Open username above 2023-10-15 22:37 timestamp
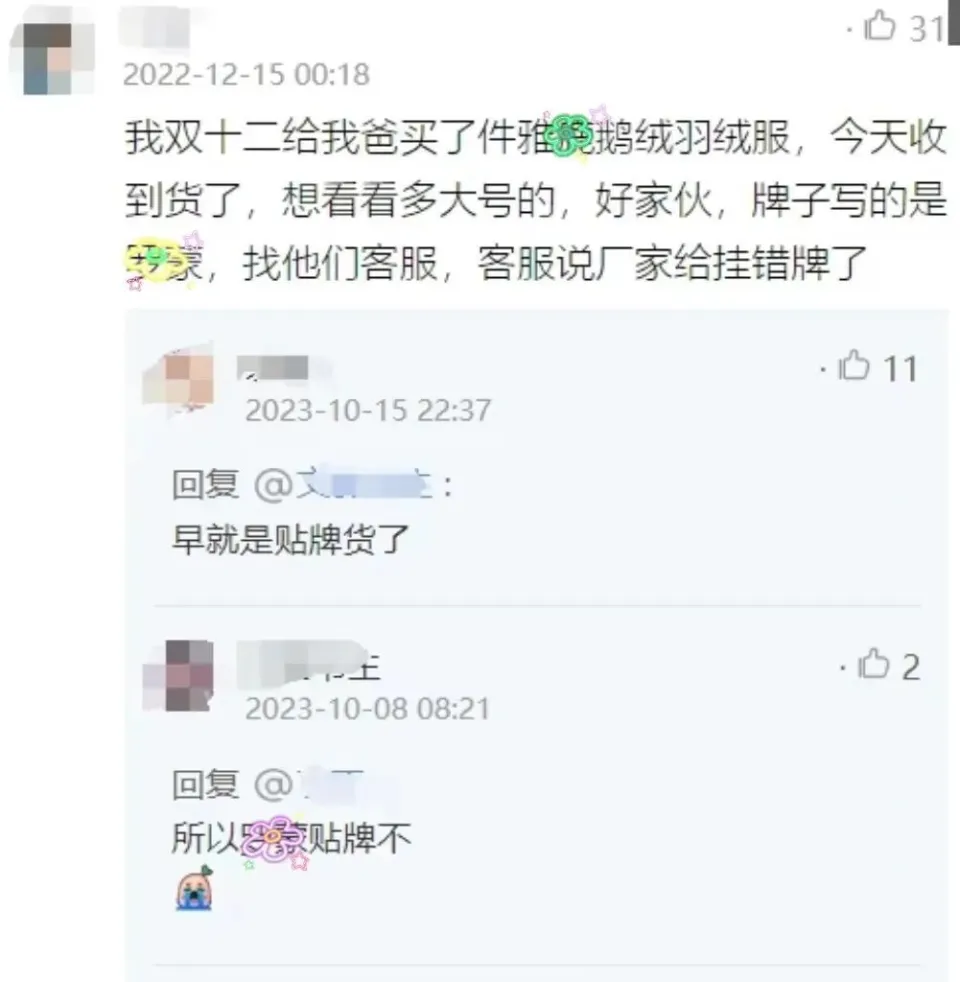 pos(282,368)
